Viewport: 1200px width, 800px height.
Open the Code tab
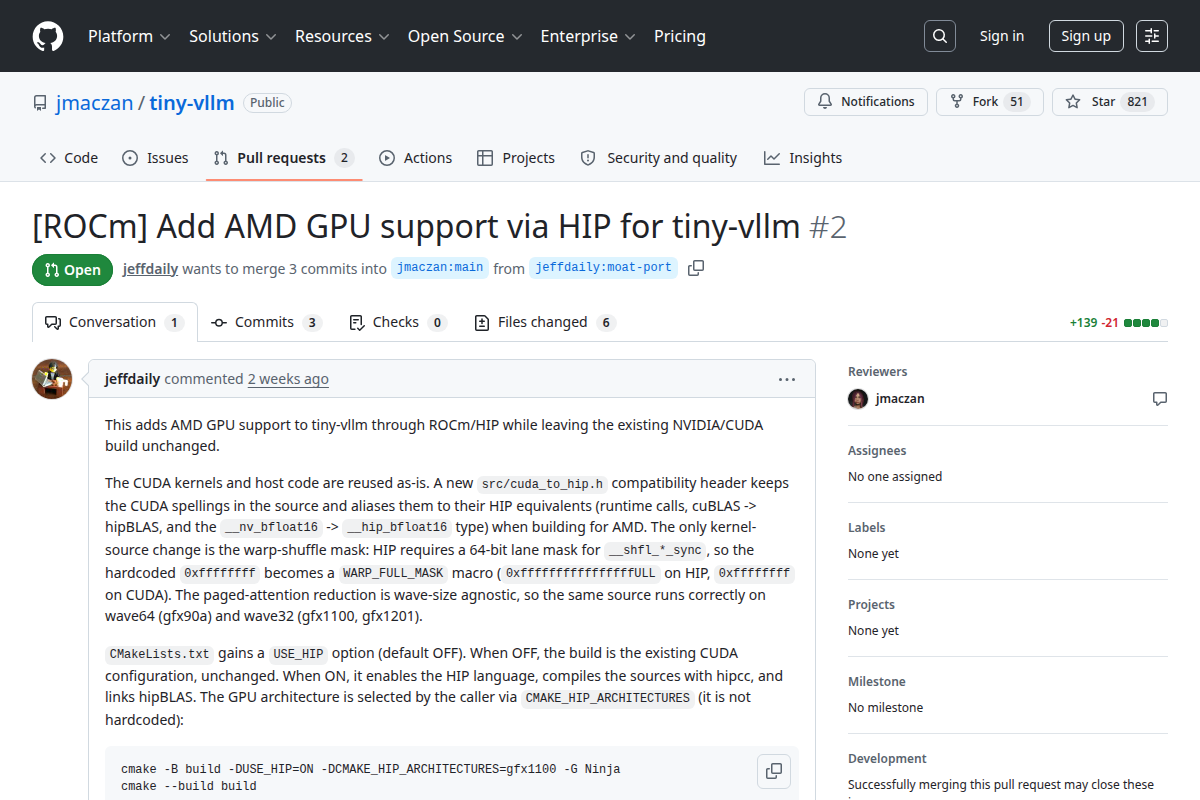click(x=69, y=158)
